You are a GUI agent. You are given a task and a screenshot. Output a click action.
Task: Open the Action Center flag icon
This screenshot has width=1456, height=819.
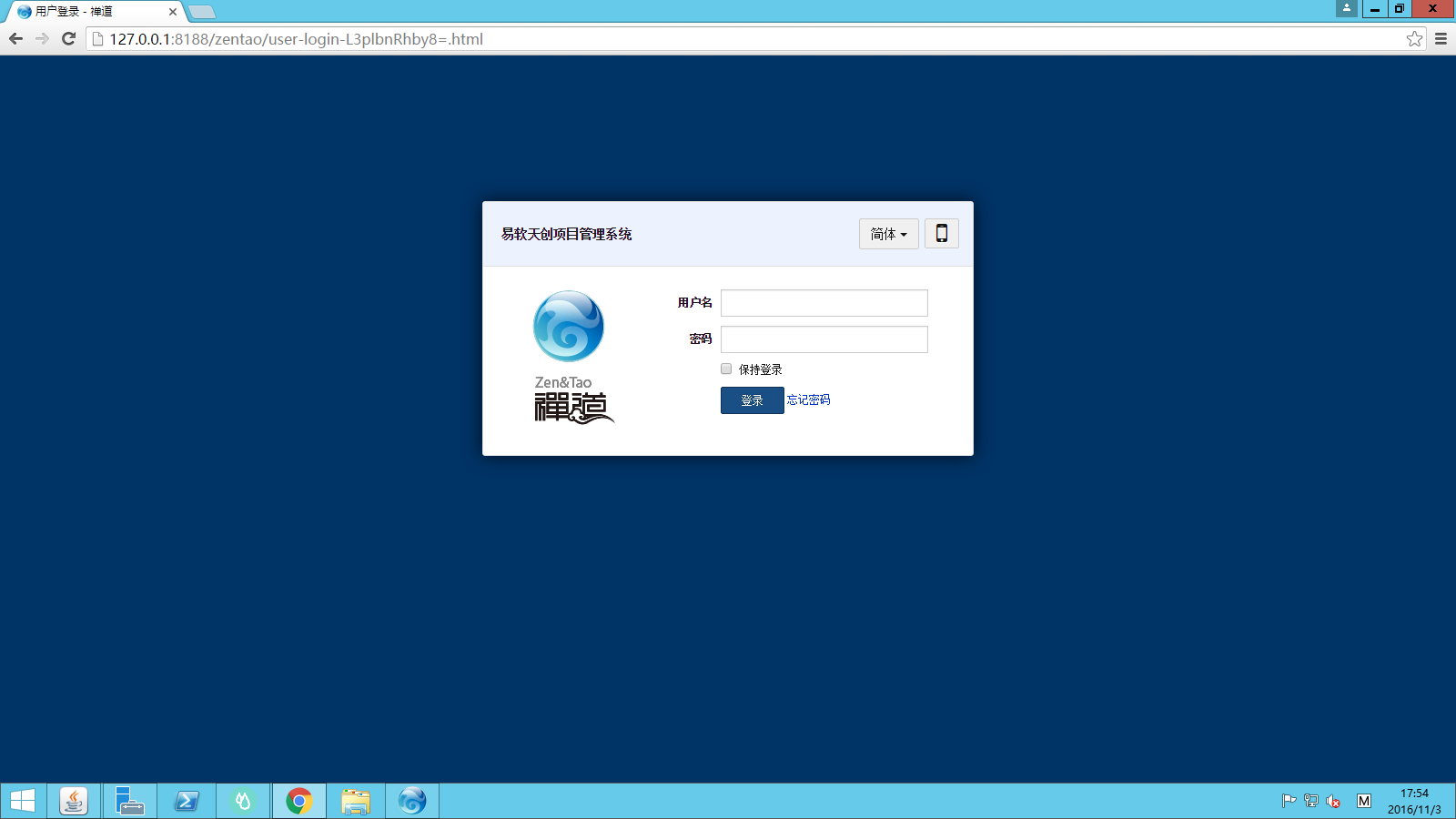coord(1289,801)
